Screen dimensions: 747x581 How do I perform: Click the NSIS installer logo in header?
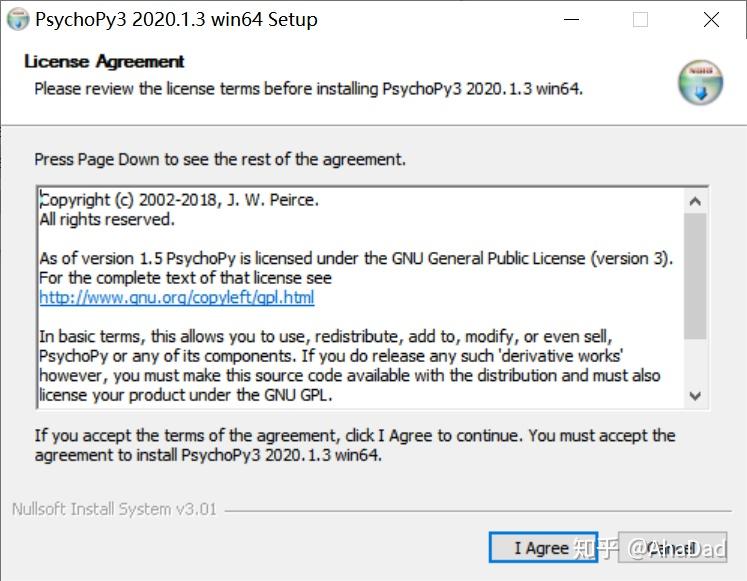[x=699, y=83]
